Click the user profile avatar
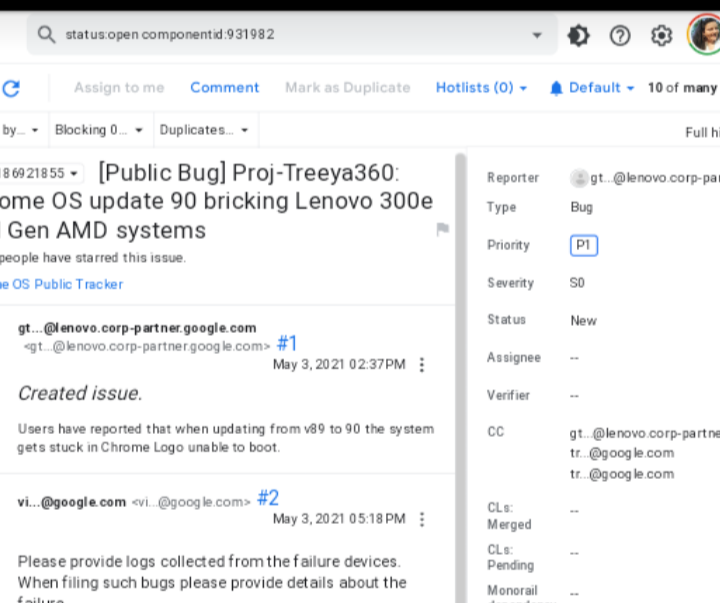 [704, 36]
